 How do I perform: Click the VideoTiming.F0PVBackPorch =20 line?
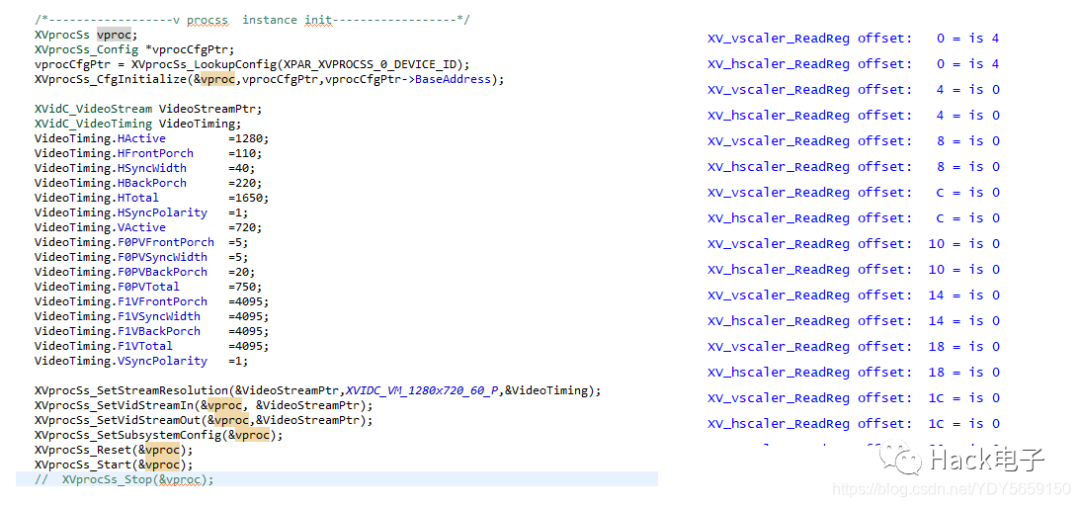(145, 272)
